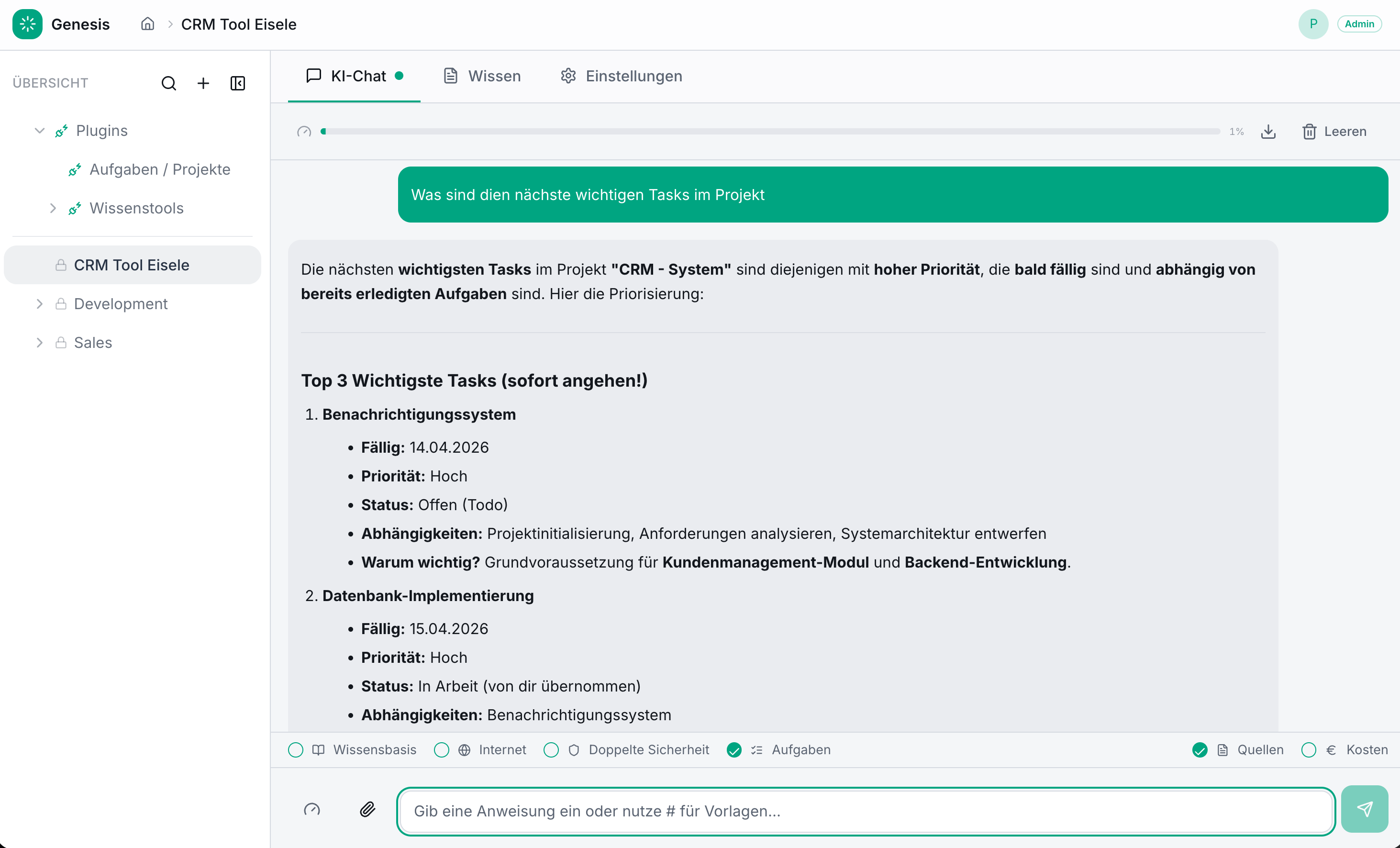Collapse the sidebar panel

point(237,83)
